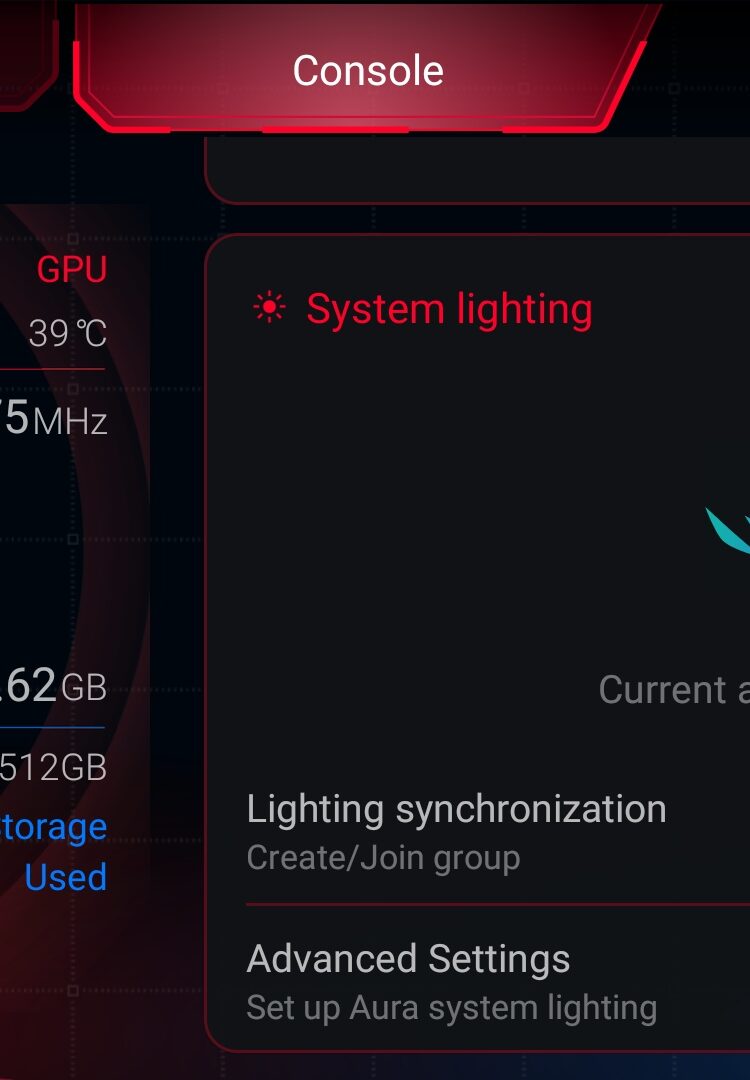This screenshot has width=750, height=1080.
Task: Open Lighting synchronization
Action: coord(456,809)
